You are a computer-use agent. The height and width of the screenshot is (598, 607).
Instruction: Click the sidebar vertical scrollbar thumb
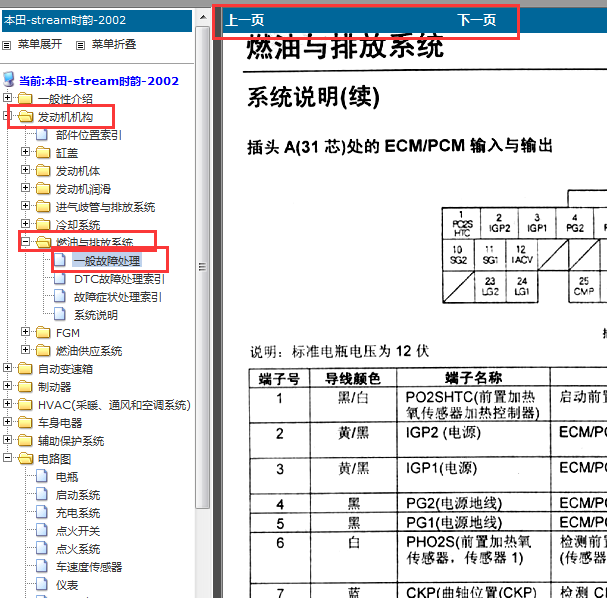tap(203, 267)
